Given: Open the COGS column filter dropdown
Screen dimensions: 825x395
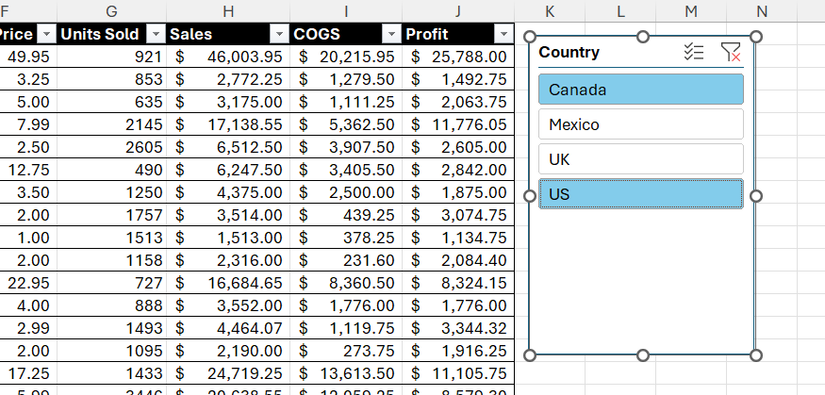Looking at the screenshot, I should [x=391, y=34].
